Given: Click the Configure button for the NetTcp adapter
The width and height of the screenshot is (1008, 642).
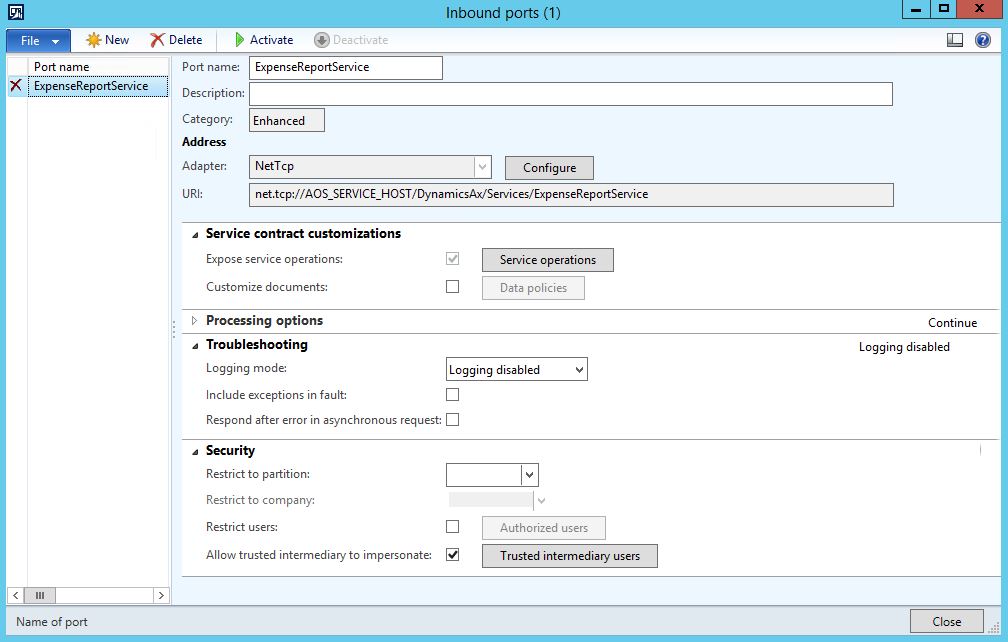Looking at the screenshot, I should [x=549, y=167].
